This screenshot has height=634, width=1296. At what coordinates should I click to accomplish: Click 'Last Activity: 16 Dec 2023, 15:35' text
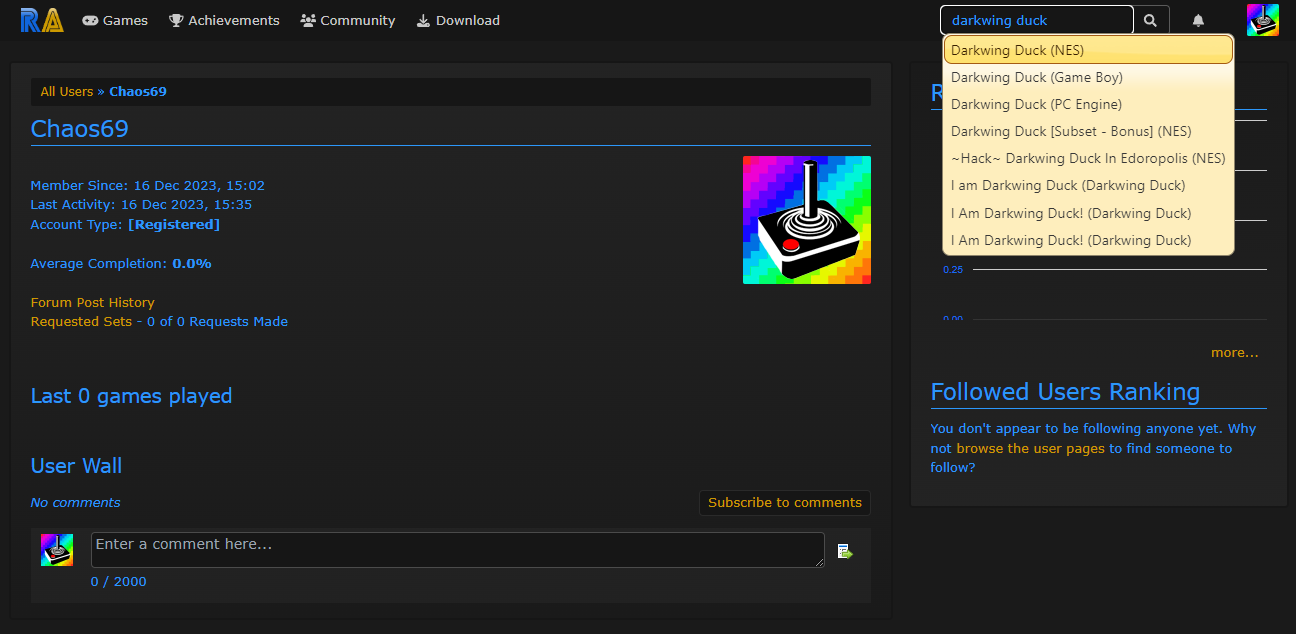click(x=141, y=205)
